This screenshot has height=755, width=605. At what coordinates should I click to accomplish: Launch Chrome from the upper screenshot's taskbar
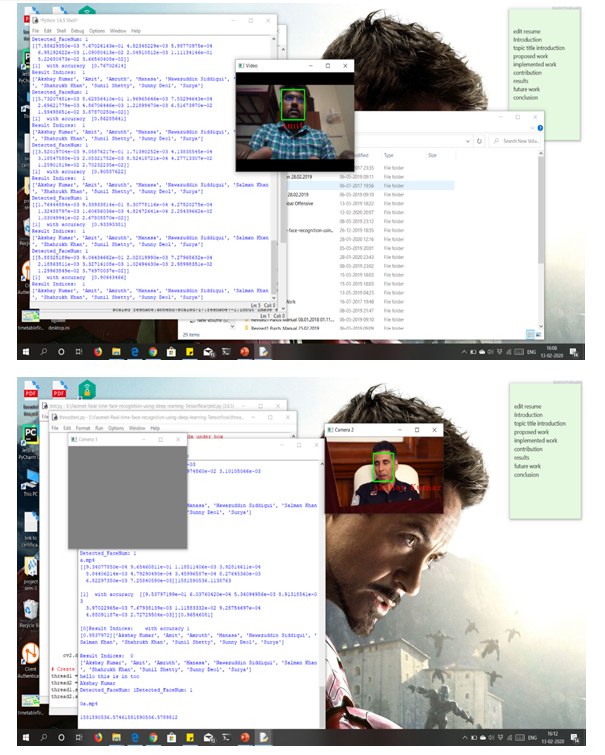point(153,352)
